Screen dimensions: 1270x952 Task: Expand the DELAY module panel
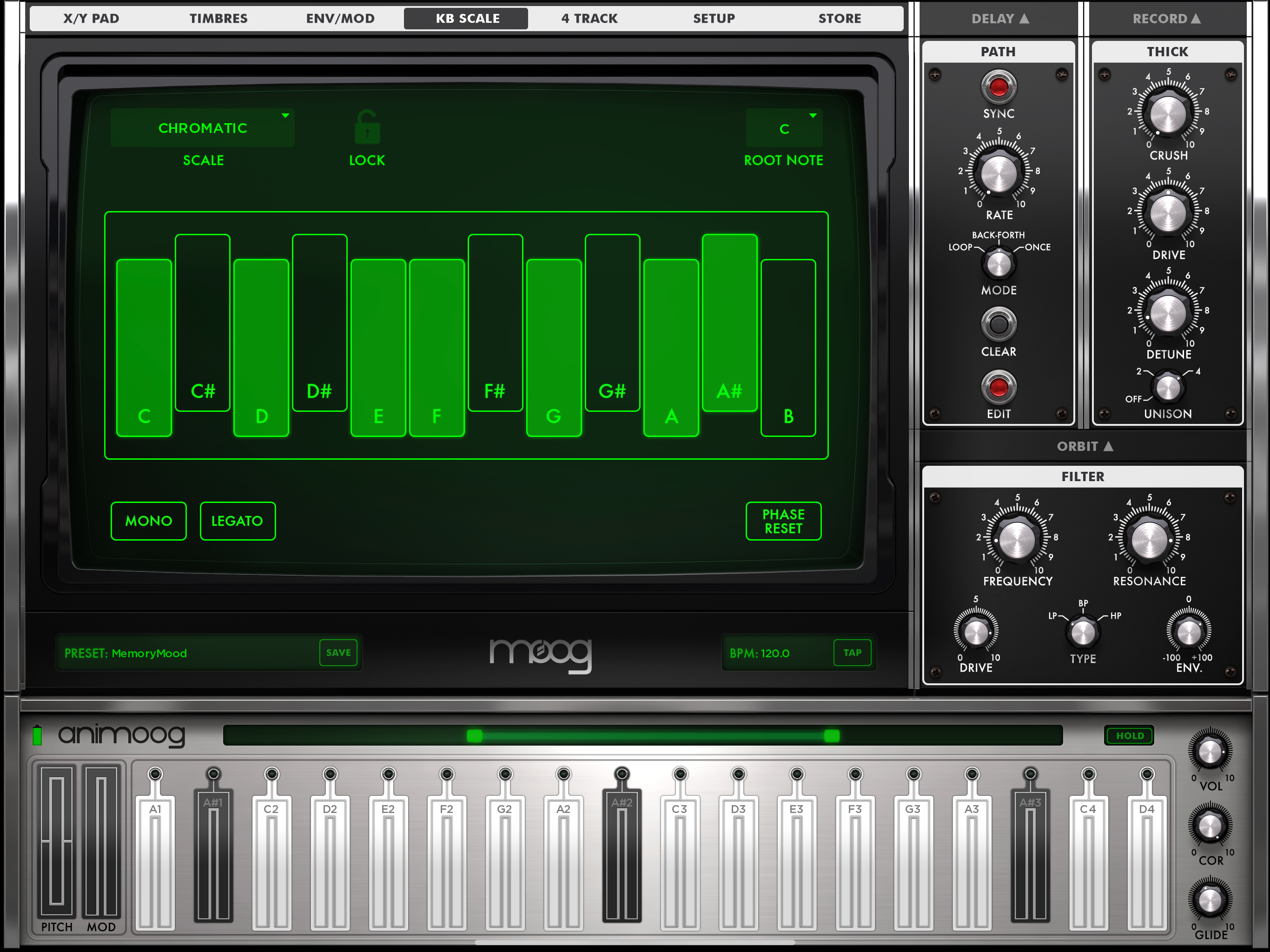point(999,19)
